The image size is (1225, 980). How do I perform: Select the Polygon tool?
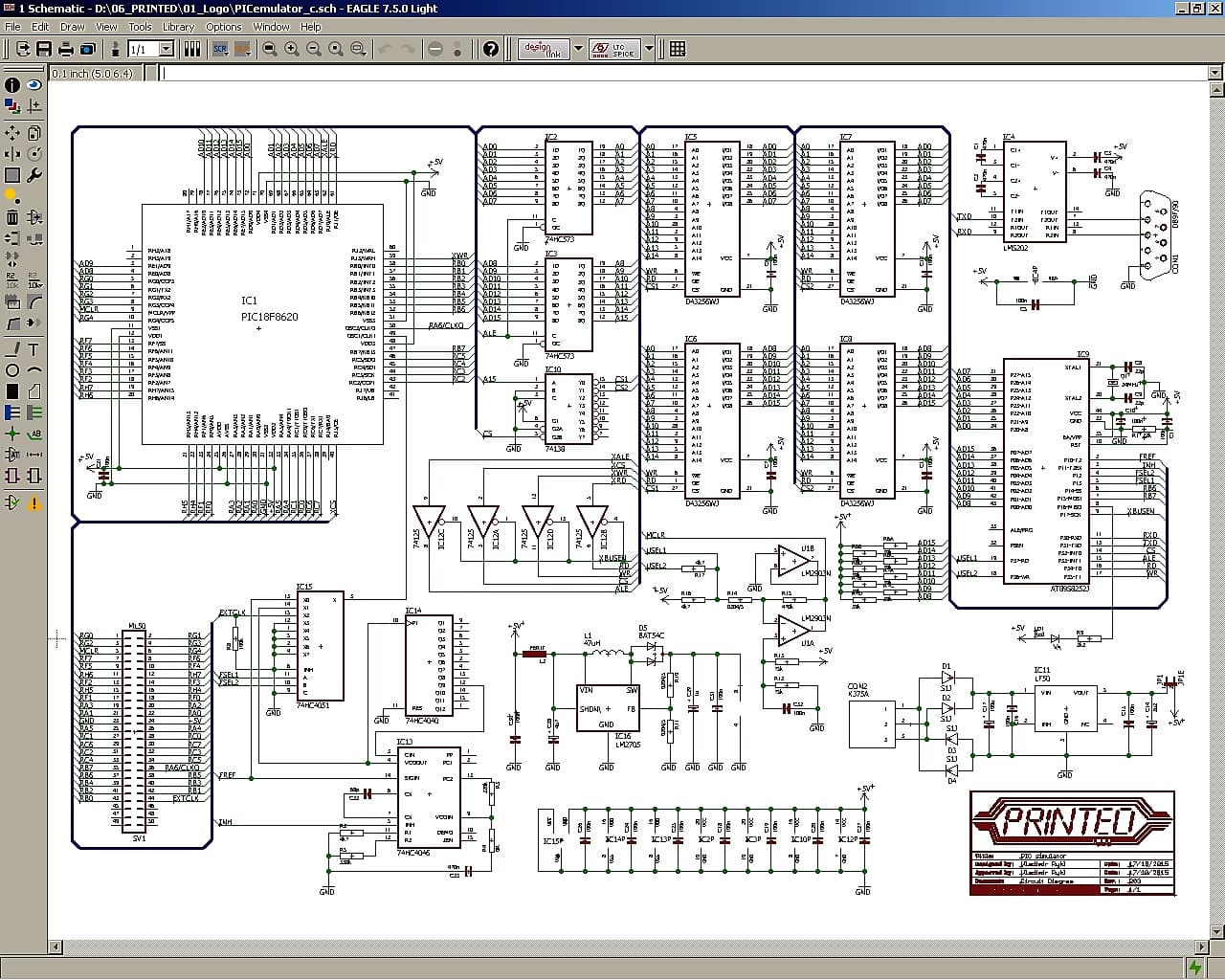34,391
